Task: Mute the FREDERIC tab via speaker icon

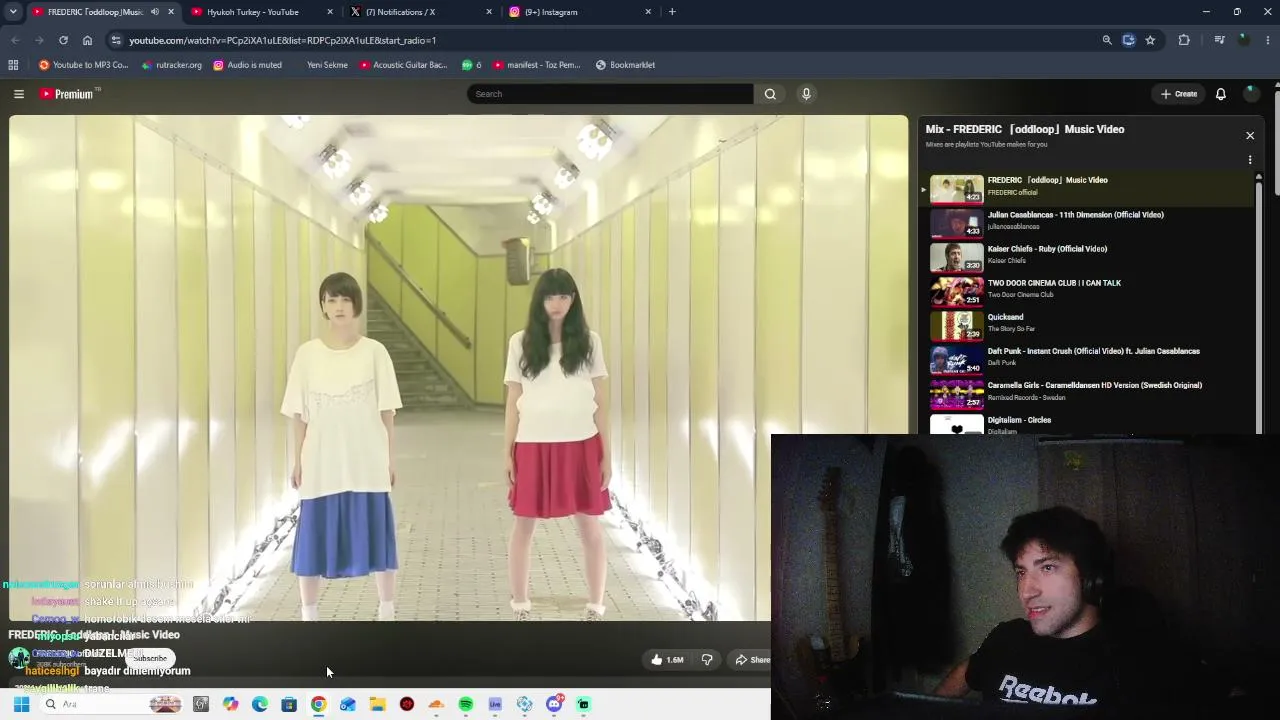Action: tap(154, 12)
